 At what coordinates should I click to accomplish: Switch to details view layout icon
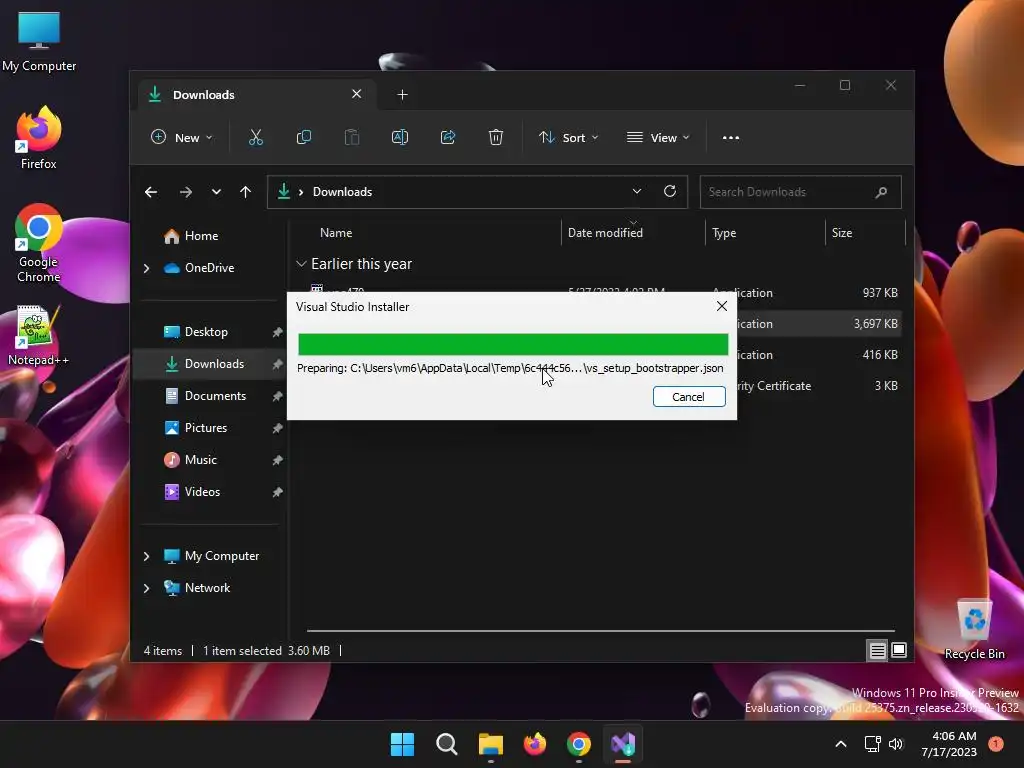click(x=877, y=650)
